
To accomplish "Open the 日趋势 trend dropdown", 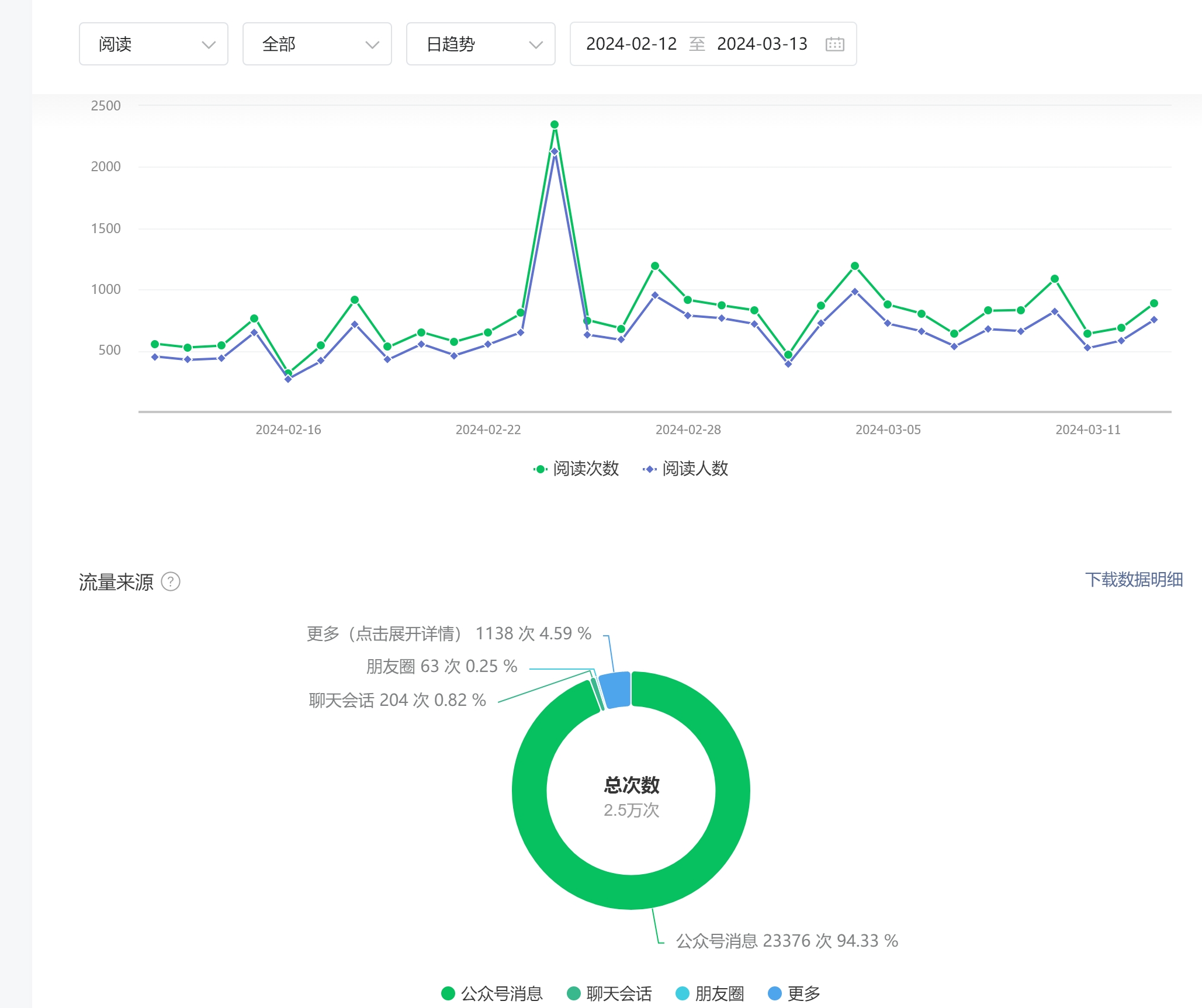I will 480,44.
